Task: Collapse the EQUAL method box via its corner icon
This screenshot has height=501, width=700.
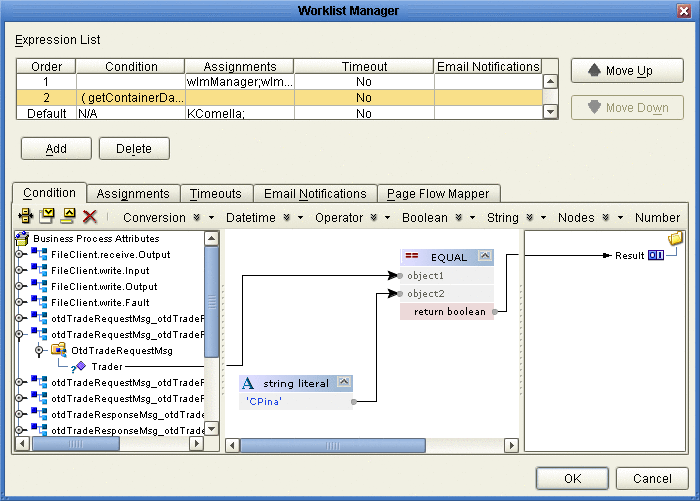Action: coord(485,256)
